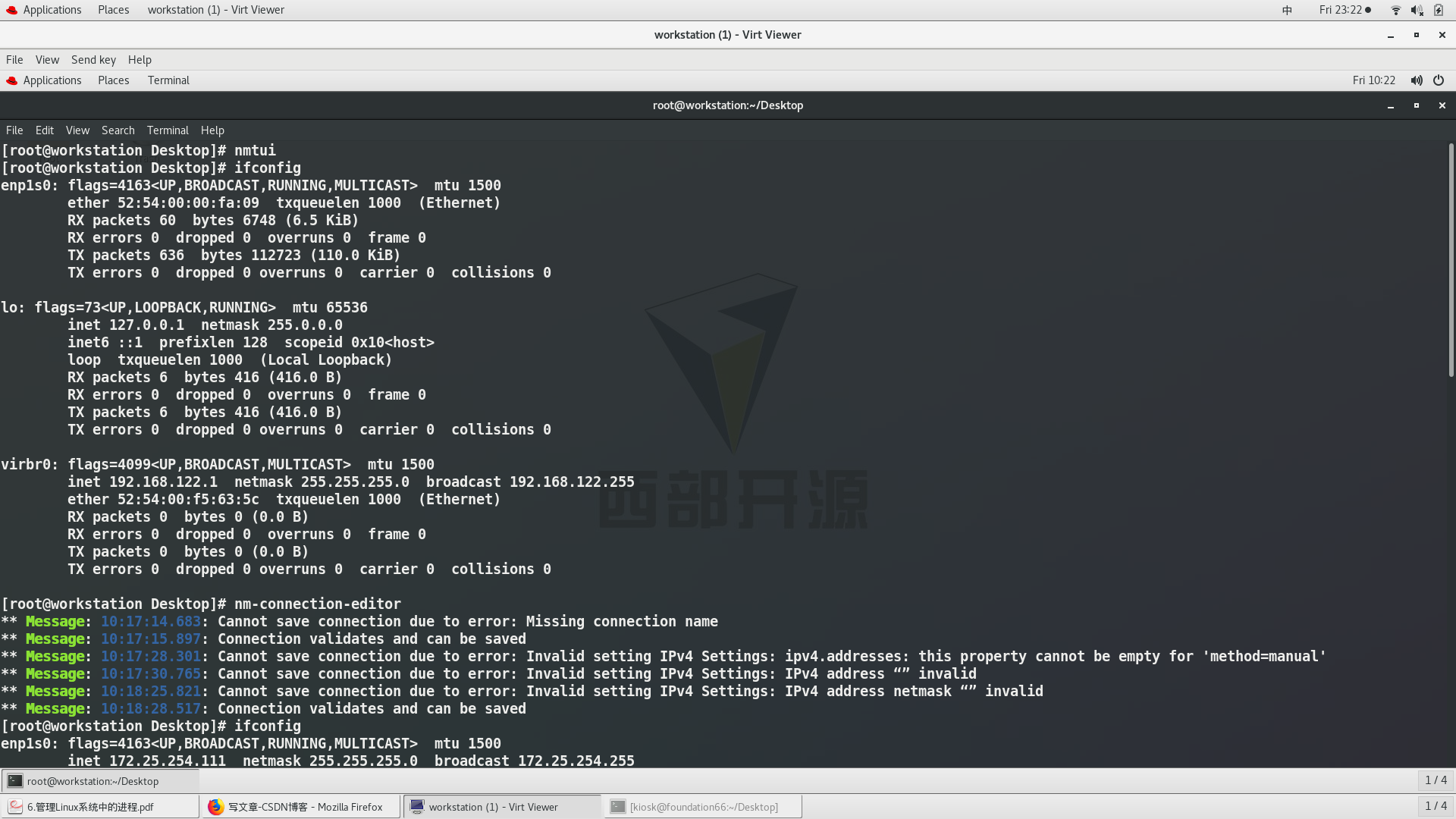This screenshot has width=1456, height=819.
Task: Click the host Wi-Fi status icon
Action: point(1395,10)
